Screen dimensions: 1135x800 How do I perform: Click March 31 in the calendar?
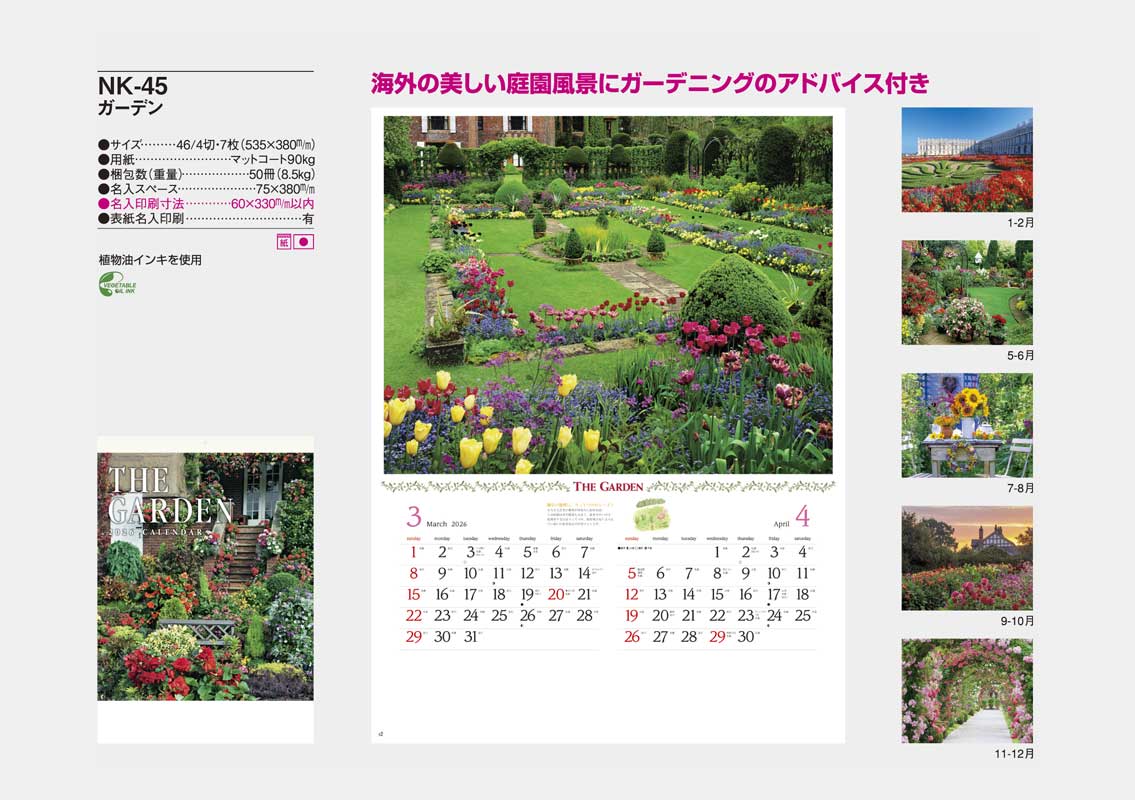click(x=471, y=636)
